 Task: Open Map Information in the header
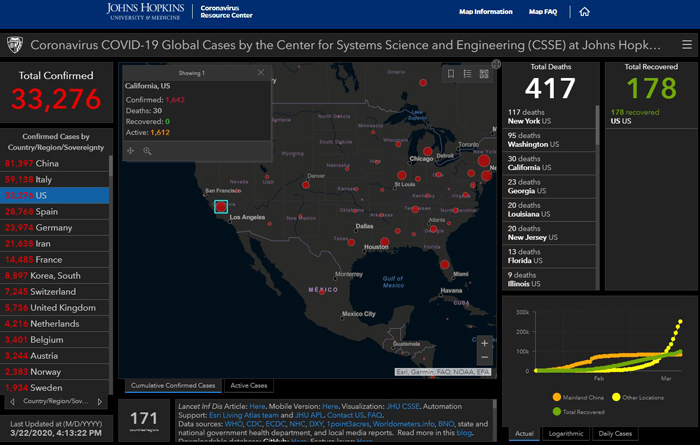(x=486, y=12)
